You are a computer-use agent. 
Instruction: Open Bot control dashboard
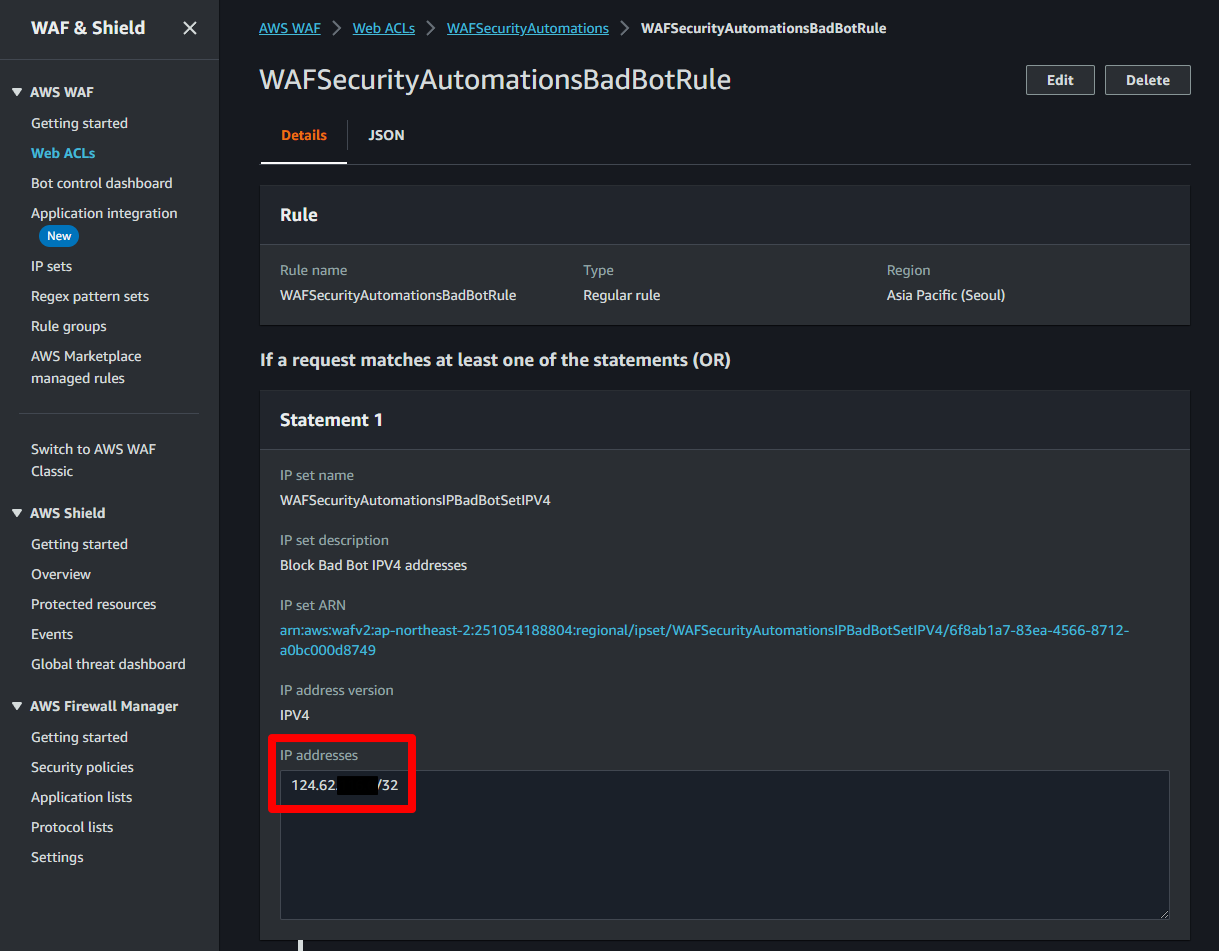click(x=101, y=183)
